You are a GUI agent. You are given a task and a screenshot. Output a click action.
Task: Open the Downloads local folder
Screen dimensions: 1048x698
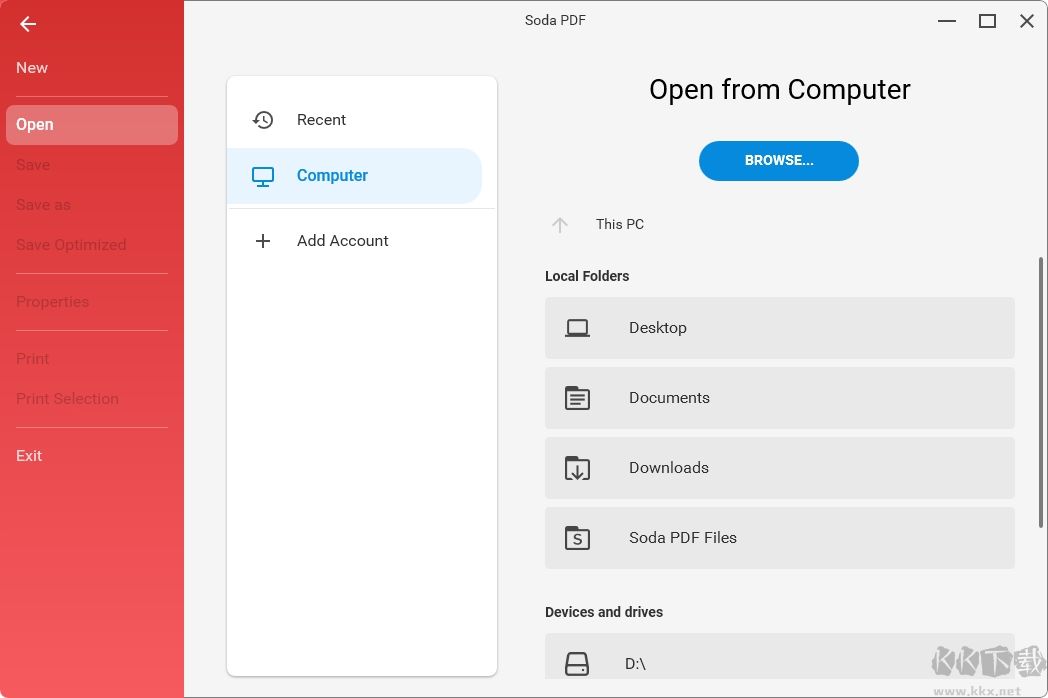(779, 468)
